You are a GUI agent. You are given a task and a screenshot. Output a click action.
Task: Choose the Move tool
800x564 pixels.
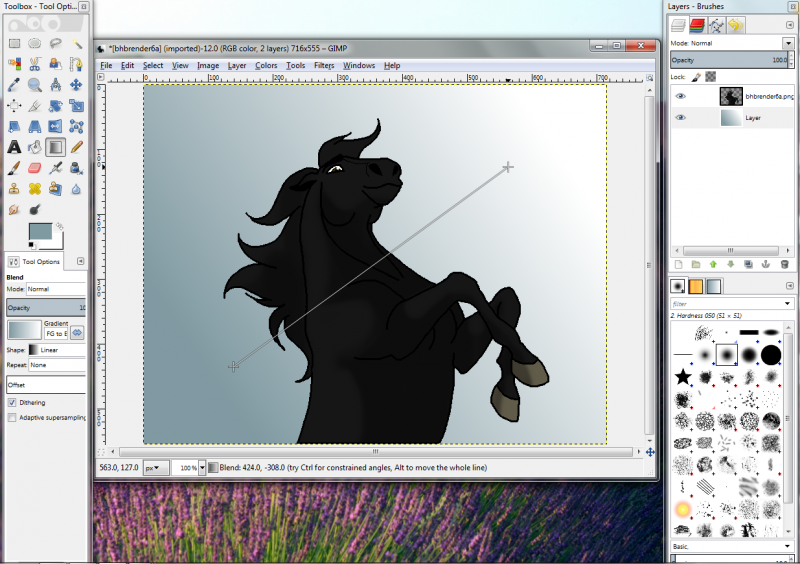point(77,85)
